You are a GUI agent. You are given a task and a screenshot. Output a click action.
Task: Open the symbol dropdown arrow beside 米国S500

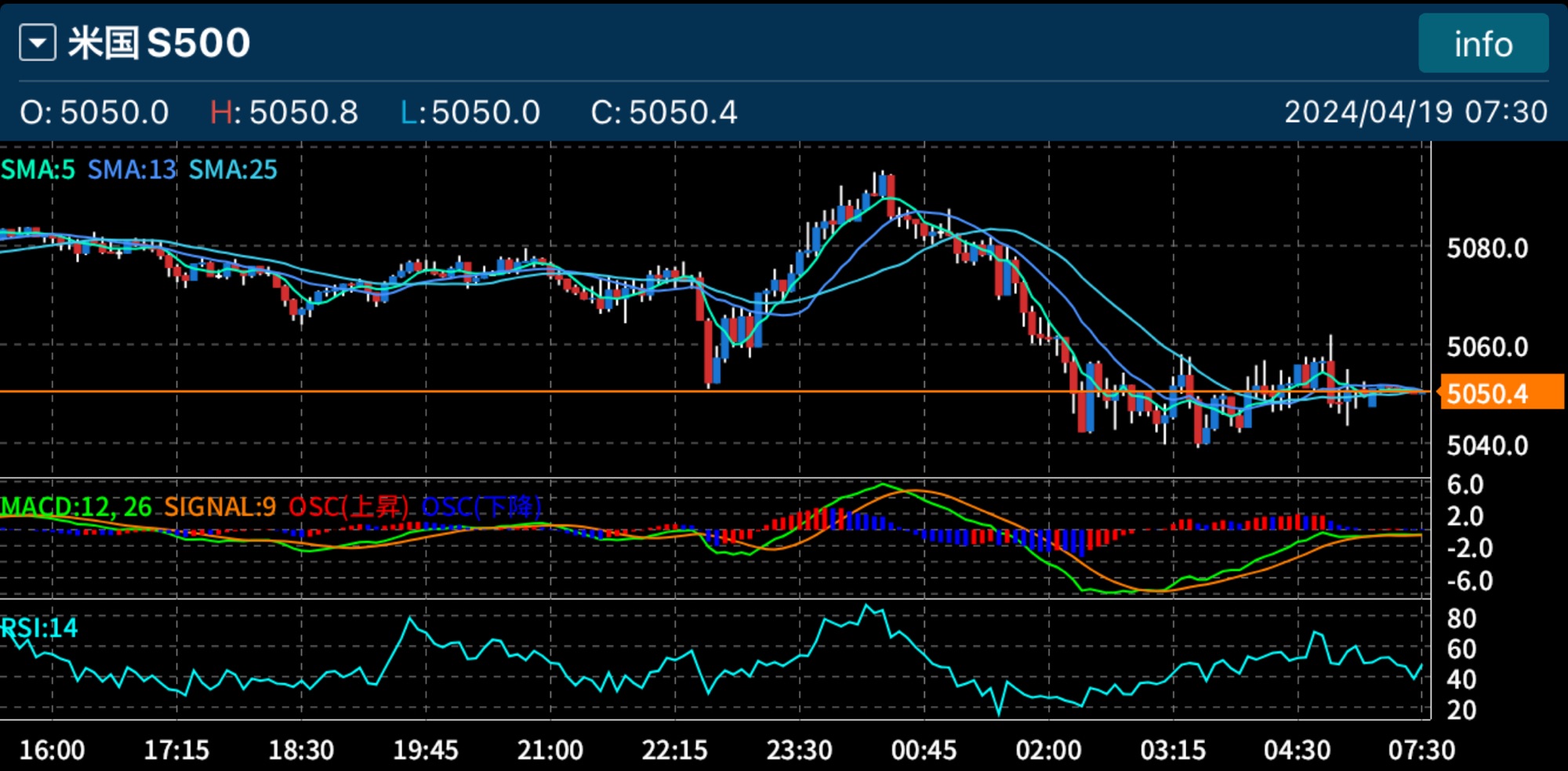click(x=38, y=43)
